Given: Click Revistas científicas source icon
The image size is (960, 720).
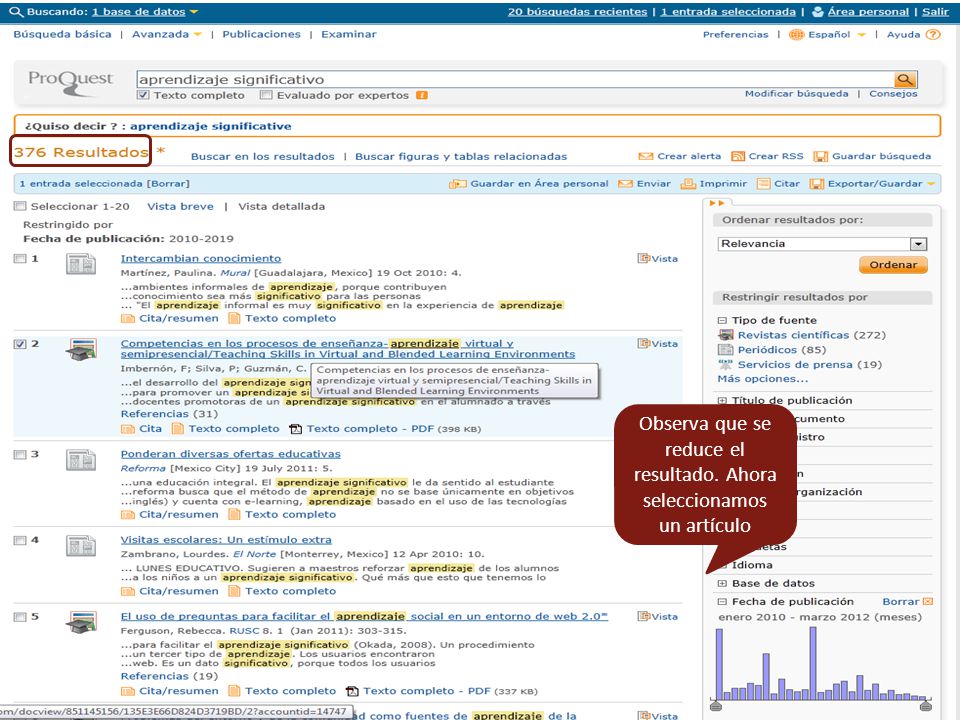Looking at the screenshot, I should (x=726, y=335).
